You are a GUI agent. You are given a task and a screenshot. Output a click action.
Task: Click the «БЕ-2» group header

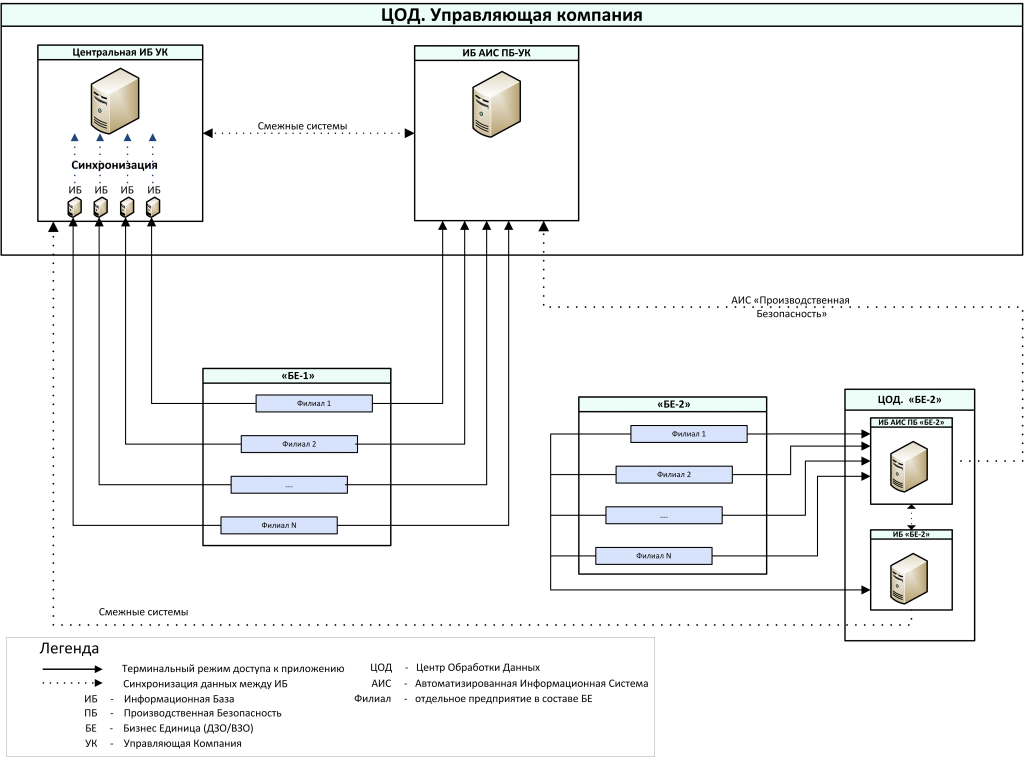[x=673, y=405]
